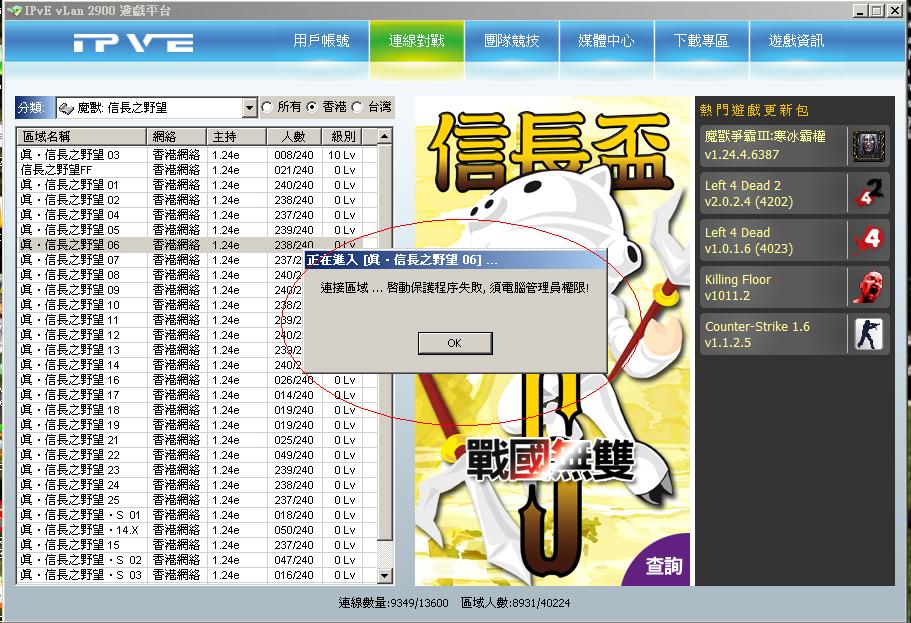
Task: Select room 信長之野望FF
Action: pyautogui.click(x=198, y=170)
